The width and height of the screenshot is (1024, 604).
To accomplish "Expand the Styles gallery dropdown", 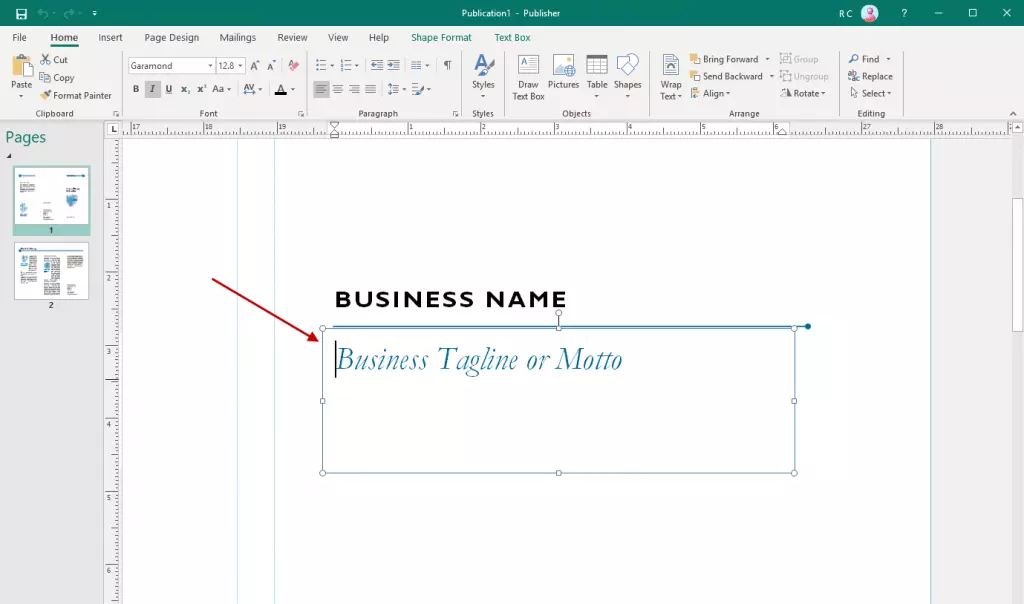I will point(483,96).
